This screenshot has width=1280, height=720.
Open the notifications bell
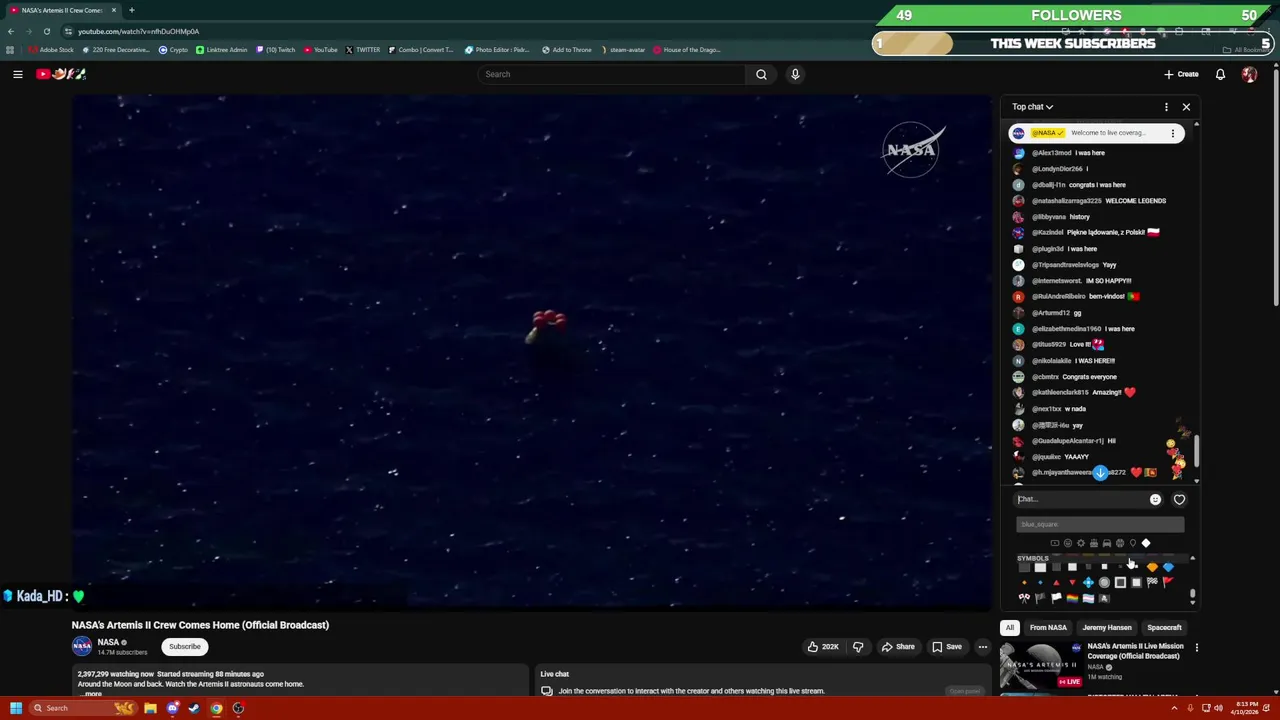coord(1220,74)
